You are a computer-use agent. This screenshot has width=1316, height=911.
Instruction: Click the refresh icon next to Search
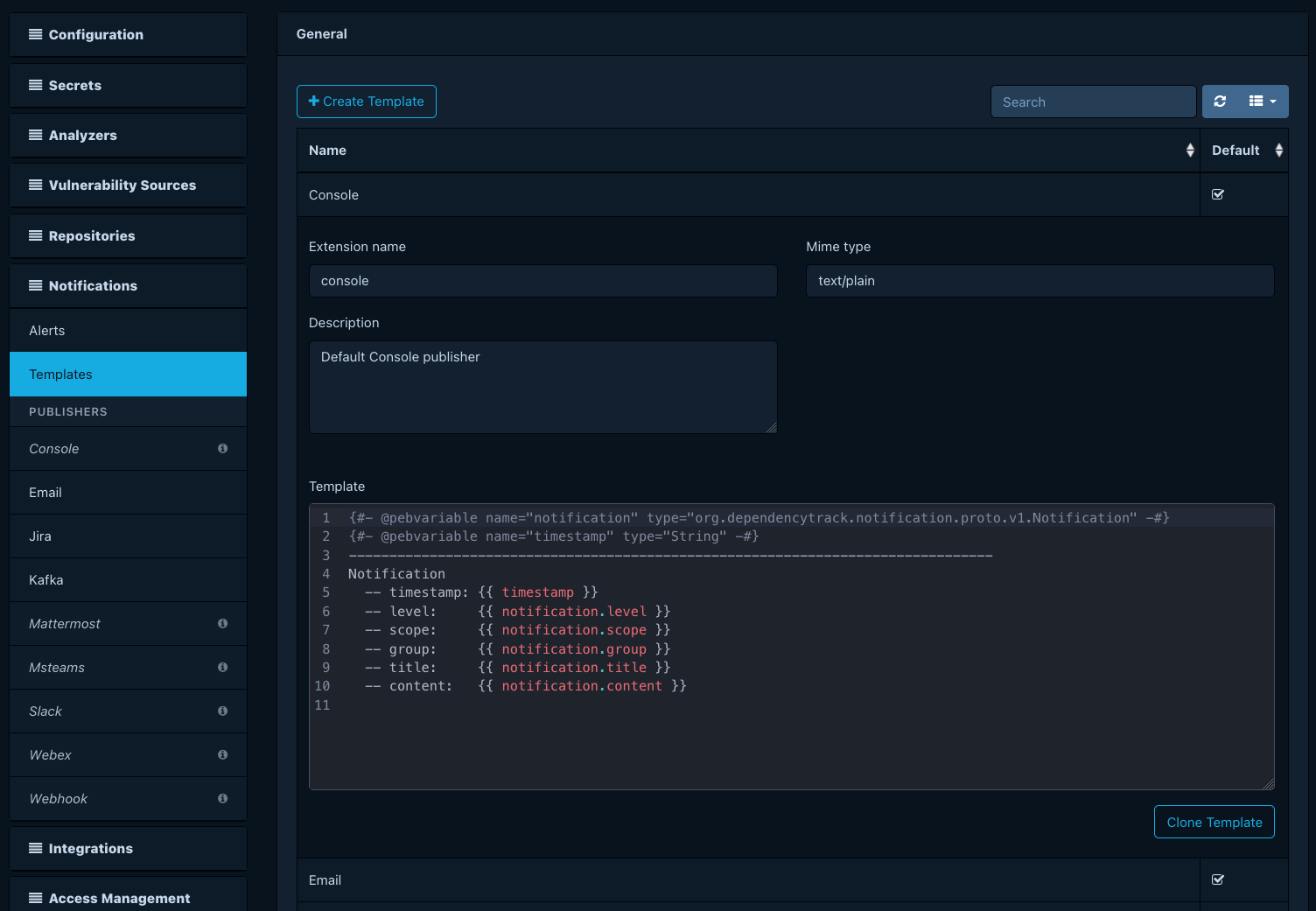[x=1220, y=102]
